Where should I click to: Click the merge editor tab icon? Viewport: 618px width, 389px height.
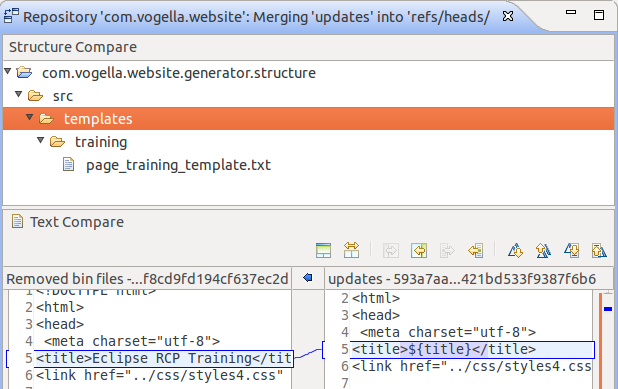(11, 17)
